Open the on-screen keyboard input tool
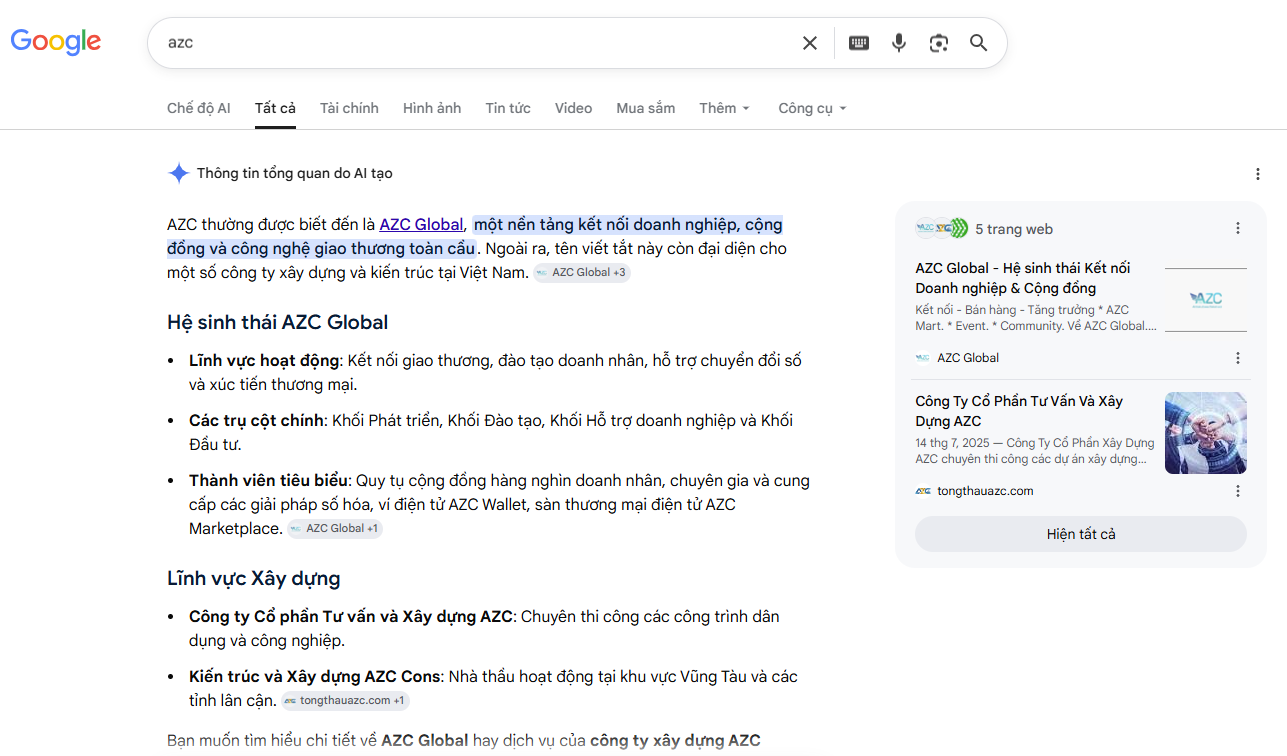The width and height of the screenshot is (1287, 756). point(859,43)
